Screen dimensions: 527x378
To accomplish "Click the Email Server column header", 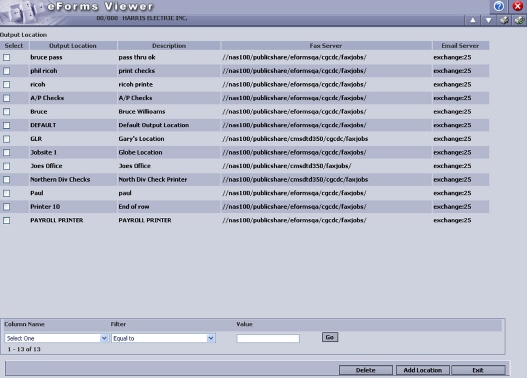I will point(460,45).
